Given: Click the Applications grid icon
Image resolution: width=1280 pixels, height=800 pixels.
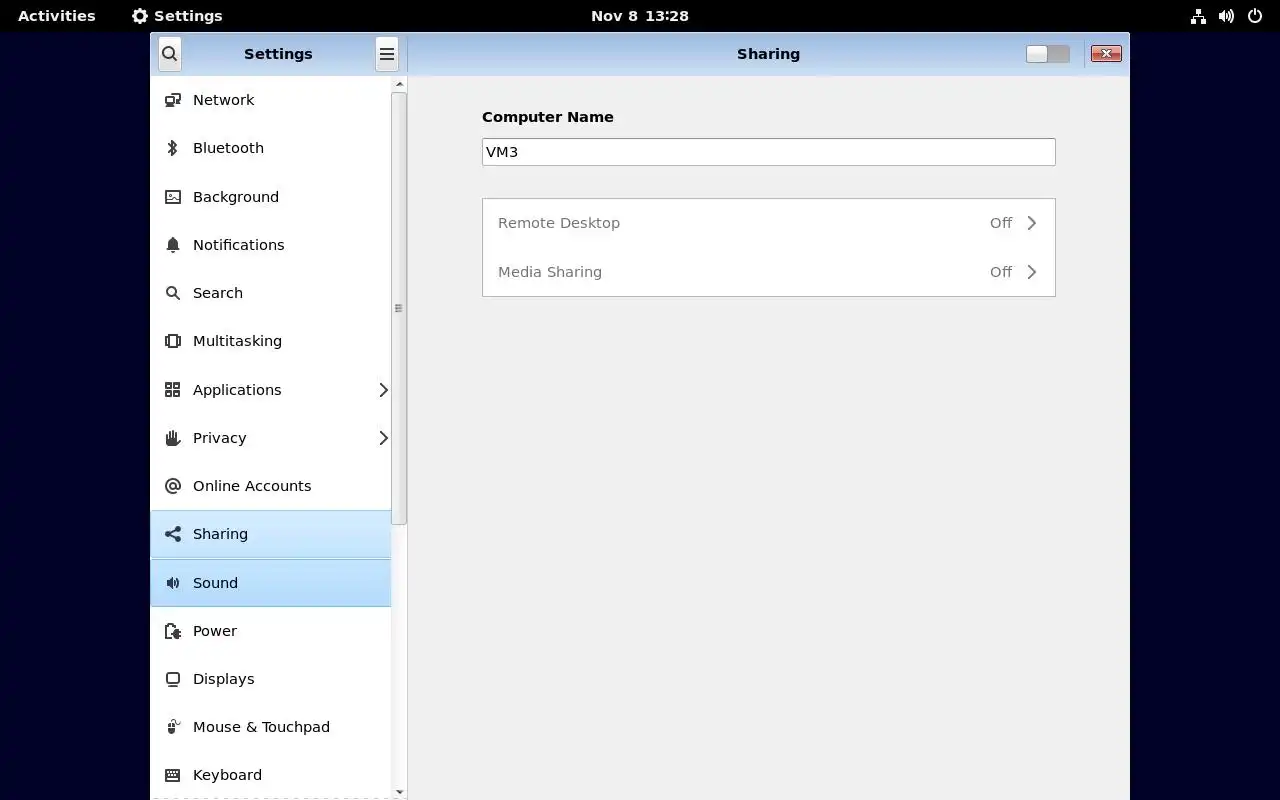Looking at the screenshot, I should point(173,390).
